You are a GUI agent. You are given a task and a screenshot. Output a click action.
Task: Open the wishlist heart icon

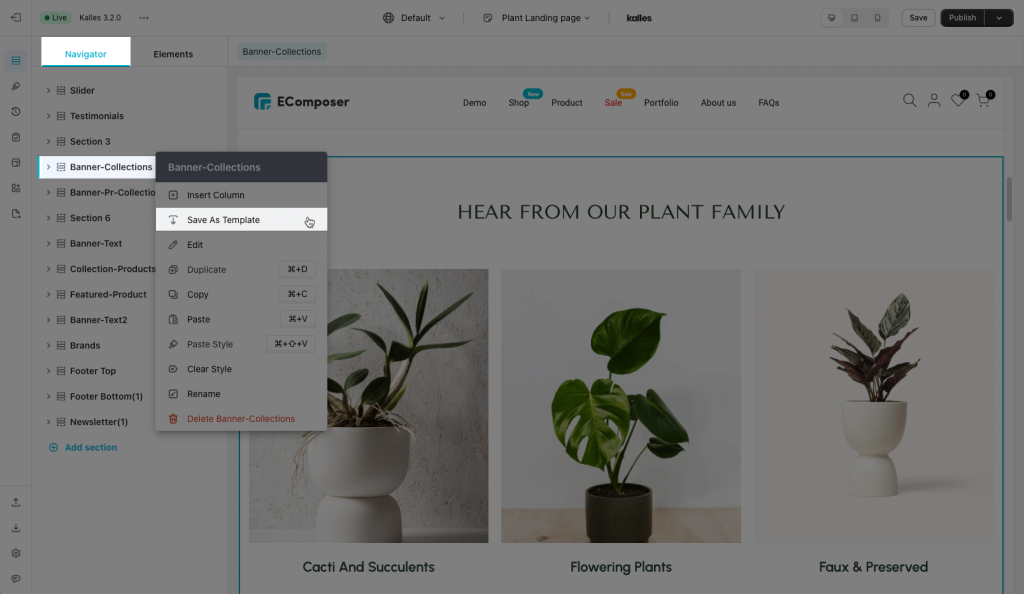tap(958, 100)
